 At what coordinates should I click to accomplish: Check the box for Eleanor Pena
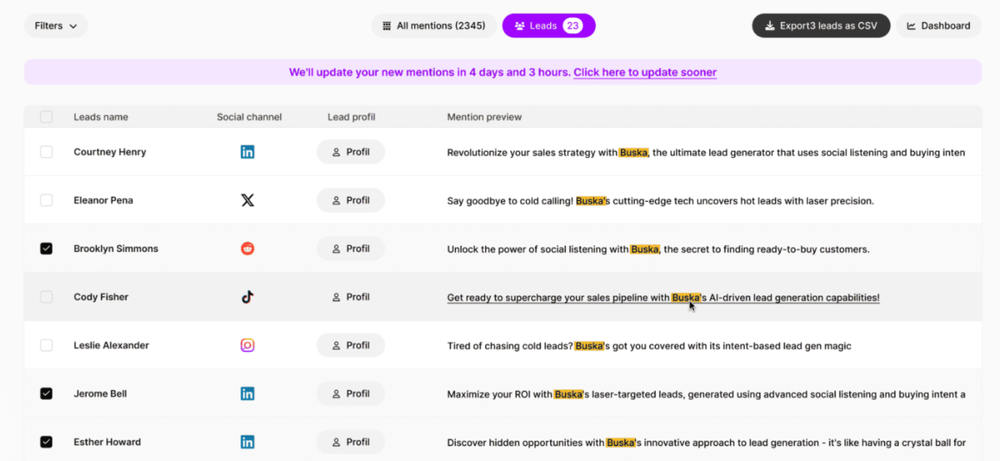pyautogui.click(x=46, y=200)
